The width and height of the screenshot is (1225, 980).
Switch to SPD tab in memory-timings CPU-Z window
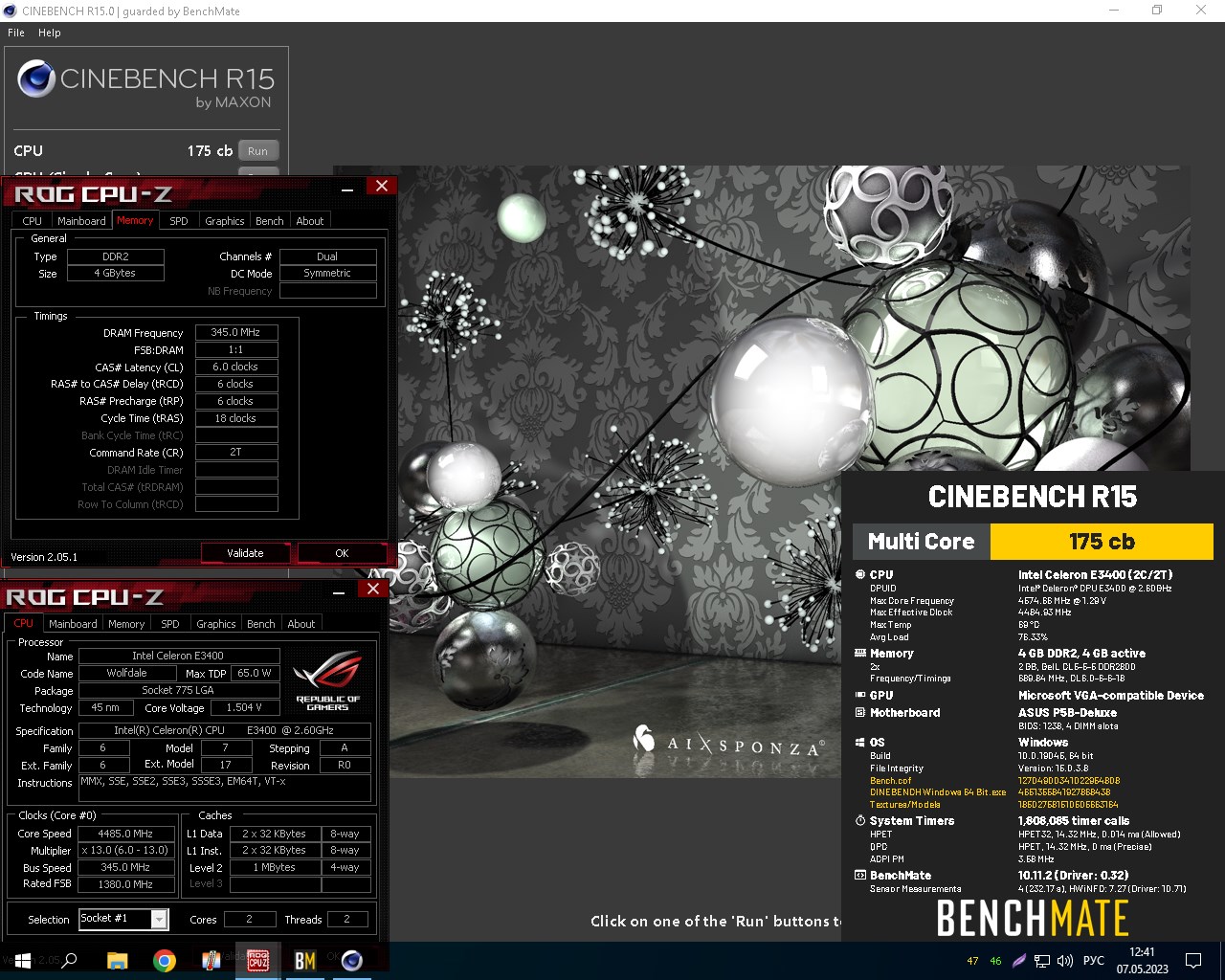(x=179, y=221)
